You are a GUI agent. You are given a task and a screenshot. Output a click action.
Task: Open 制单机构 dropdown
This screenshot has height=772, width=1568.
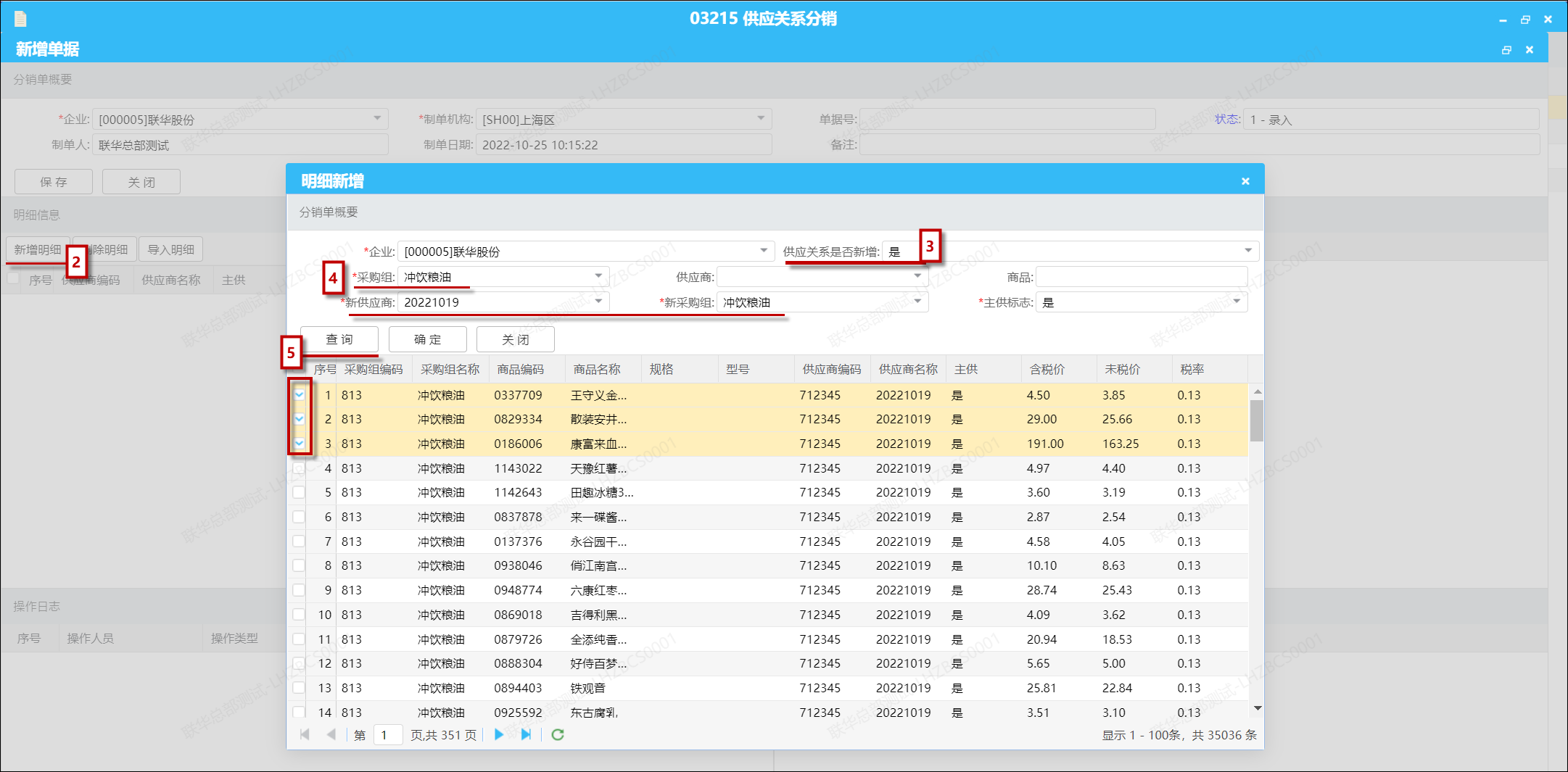click(x=761, y=118)
